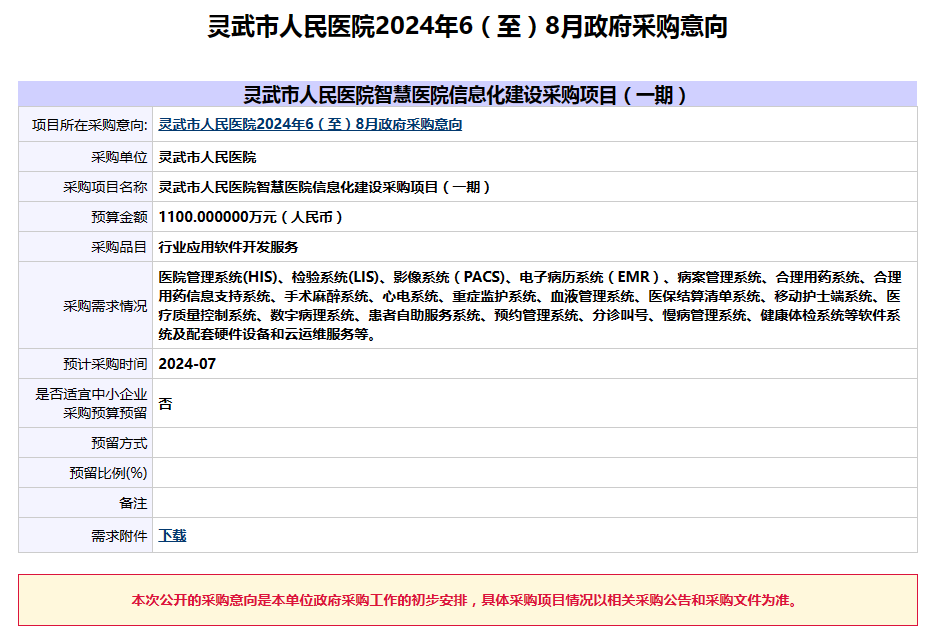The width and height of the screenshot is (934, 640).
Task: Select the date value 2024-07
Action: (187, 364)
